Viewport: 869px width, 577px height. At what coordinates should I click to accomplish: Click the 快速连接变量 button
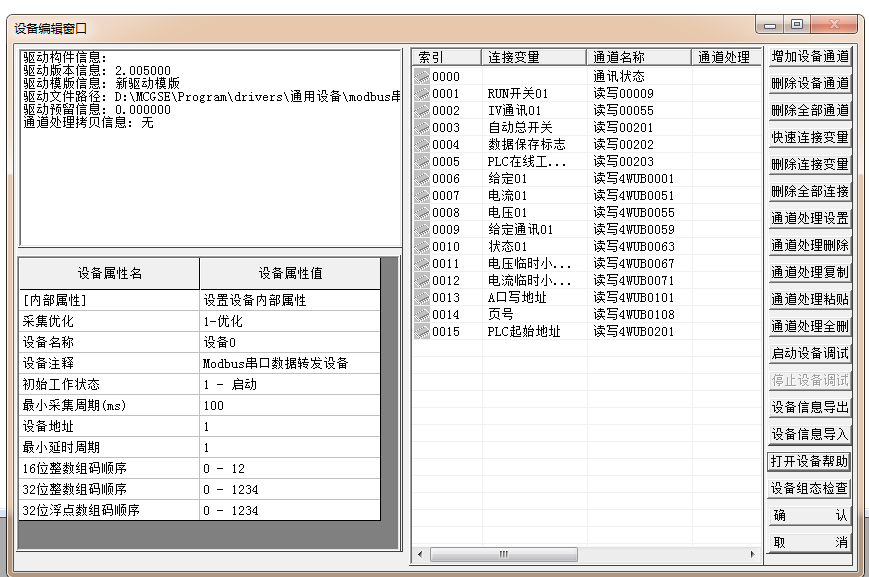[x=809, y=137]
